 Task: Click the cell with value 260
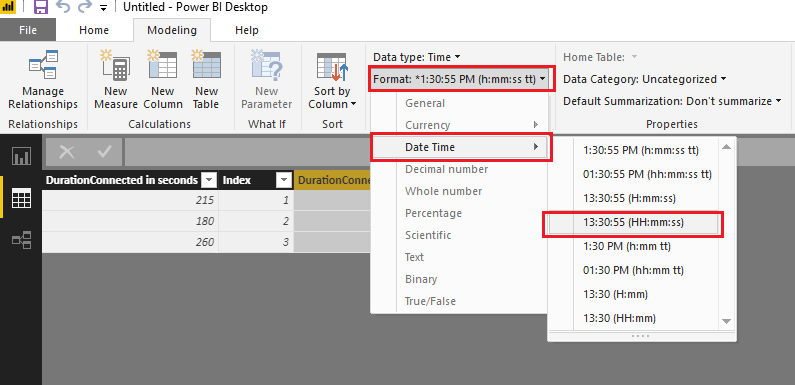point(130,242)
